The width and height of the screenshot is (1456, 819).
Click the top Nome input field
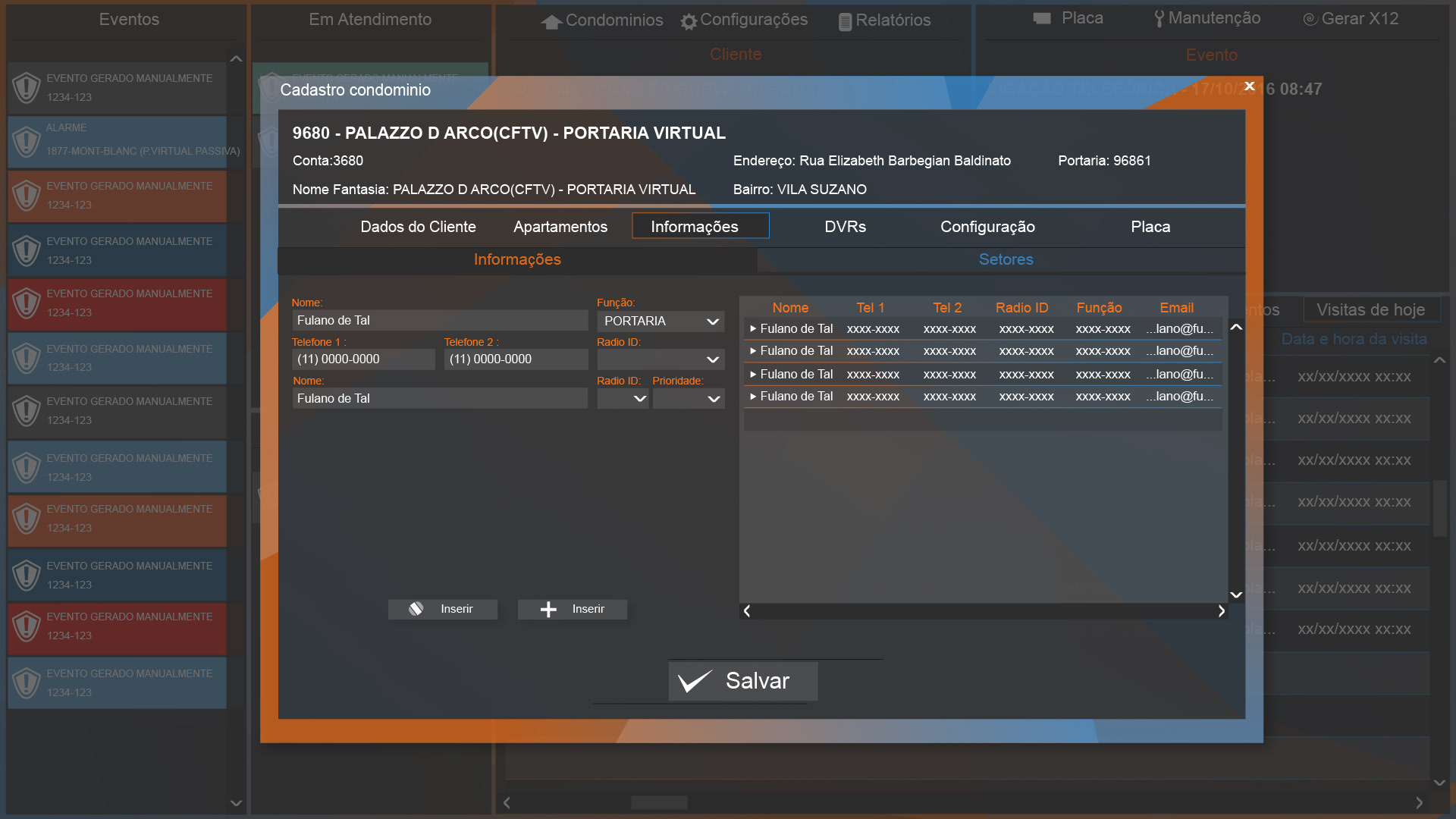click(x=440, y=321)
